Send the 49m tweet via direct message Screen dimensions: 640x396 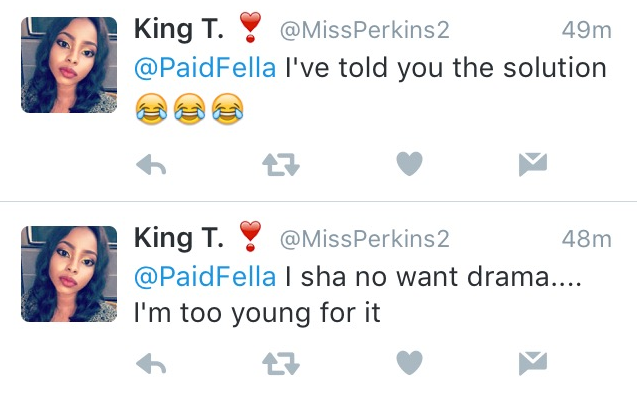pos(533,165)
